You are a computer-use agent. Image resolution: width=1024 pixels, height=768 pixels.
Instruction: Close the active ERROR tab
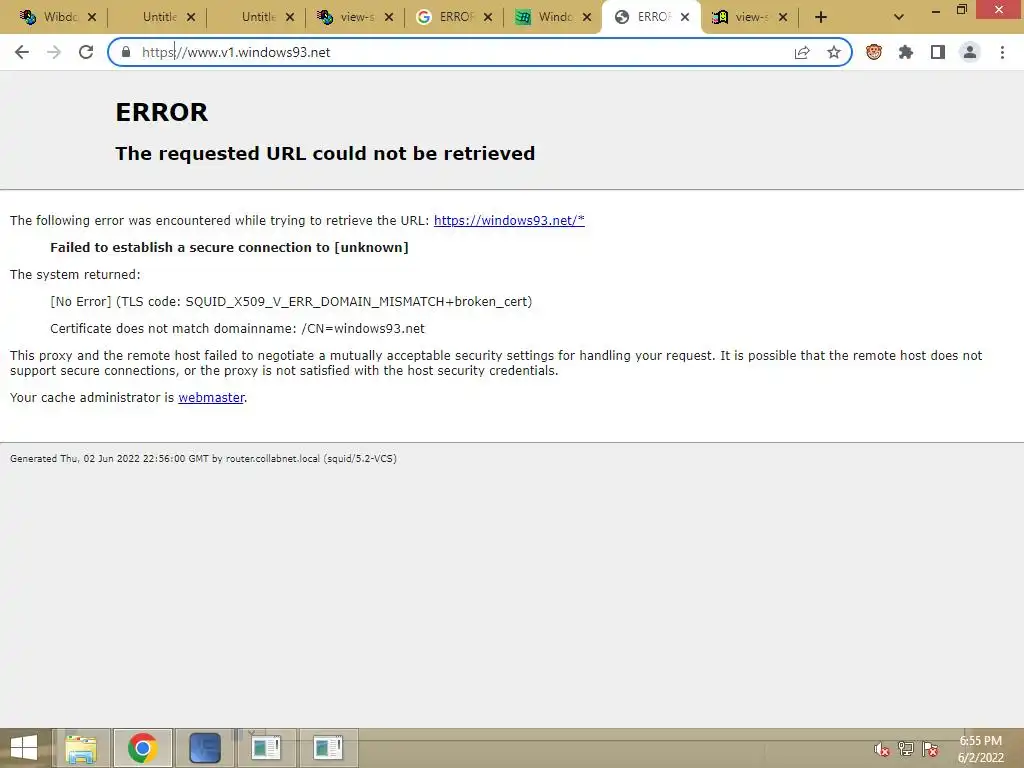pos(685,17)
